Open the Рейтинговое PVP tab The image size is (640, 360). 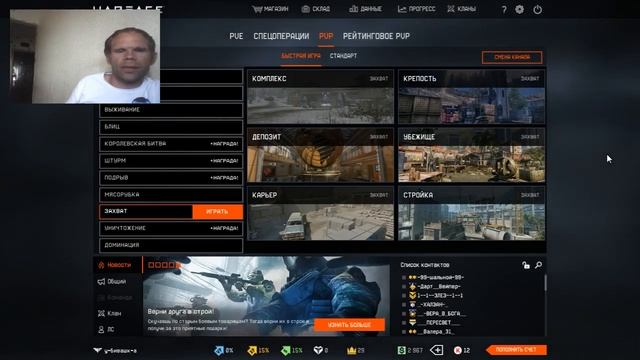(x=376, y=36)
